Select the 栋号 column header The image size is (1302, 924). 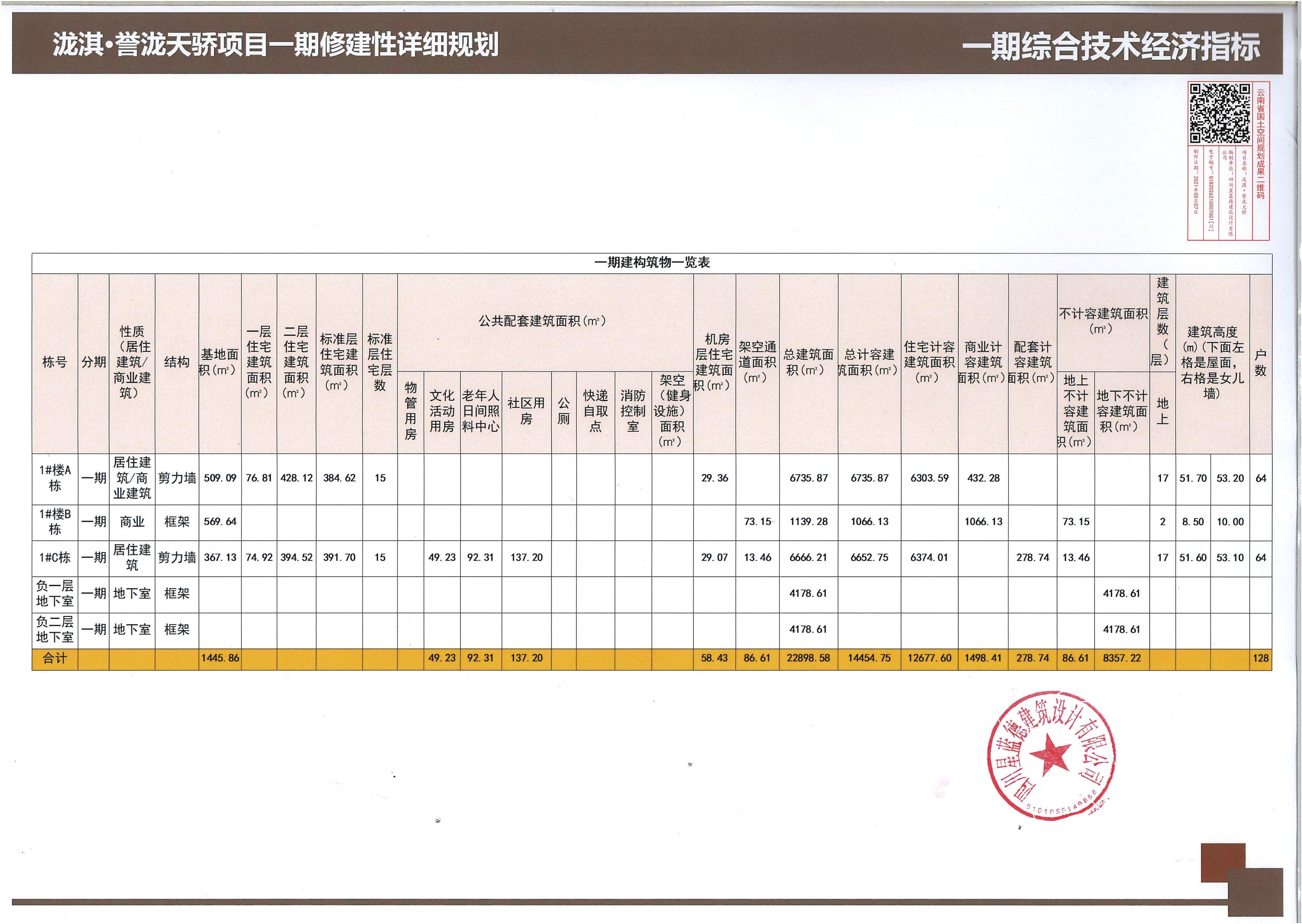55,363
